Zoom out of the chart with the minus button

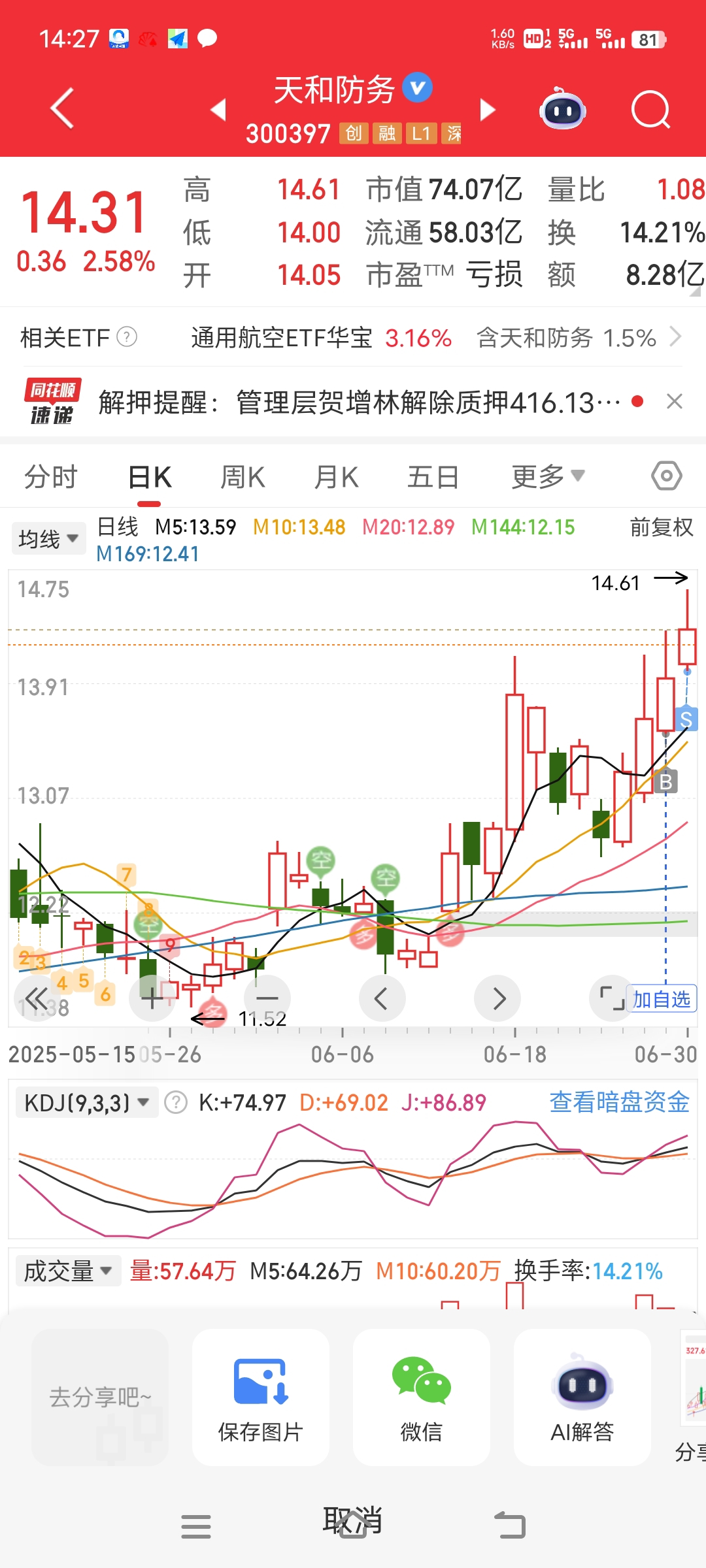click(267, 998)
